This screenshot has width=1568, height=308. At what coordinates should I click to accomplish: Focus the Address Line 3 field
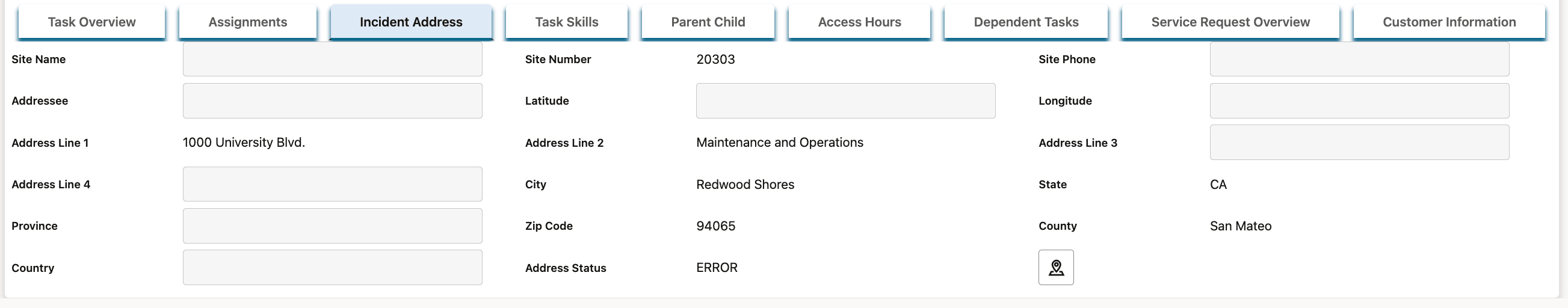pos(1359,143)
